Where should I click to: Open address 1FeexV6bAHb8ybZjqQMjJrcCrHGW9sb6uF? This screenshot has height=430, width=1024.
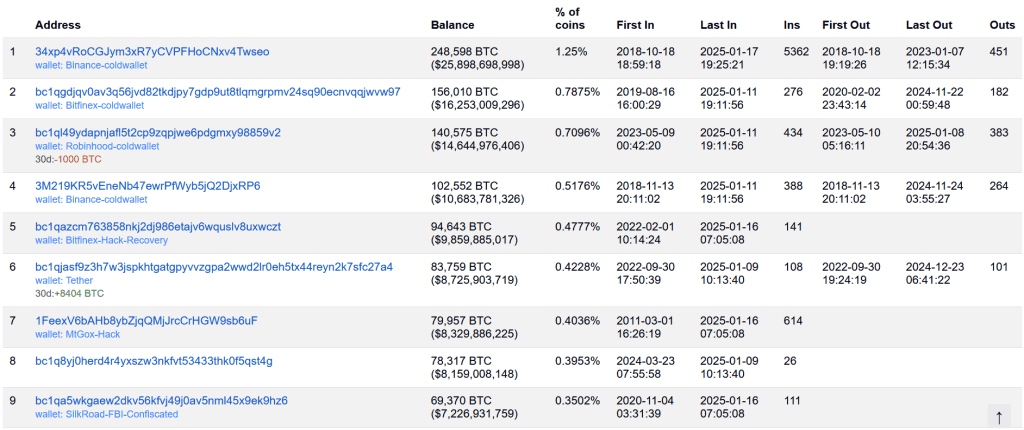coord(146,321)
